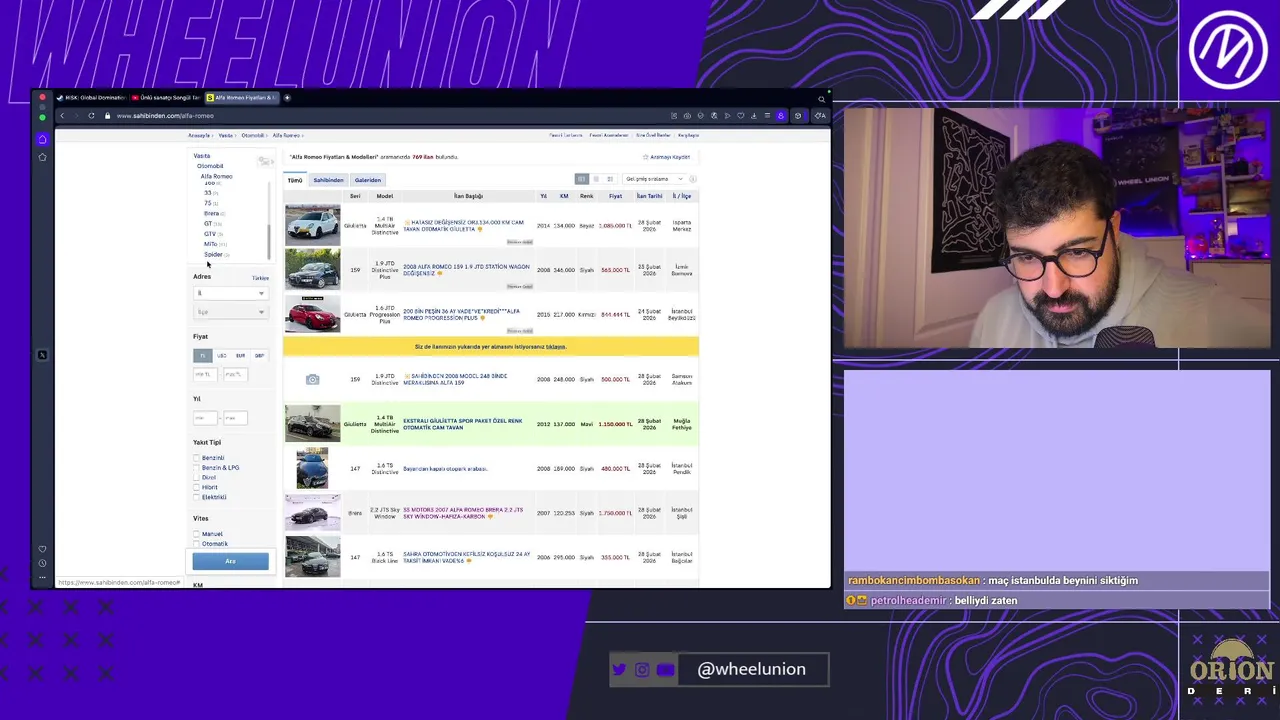The image size is (1280, 720).
Task: Open the GTV model link
Action: 209,234
